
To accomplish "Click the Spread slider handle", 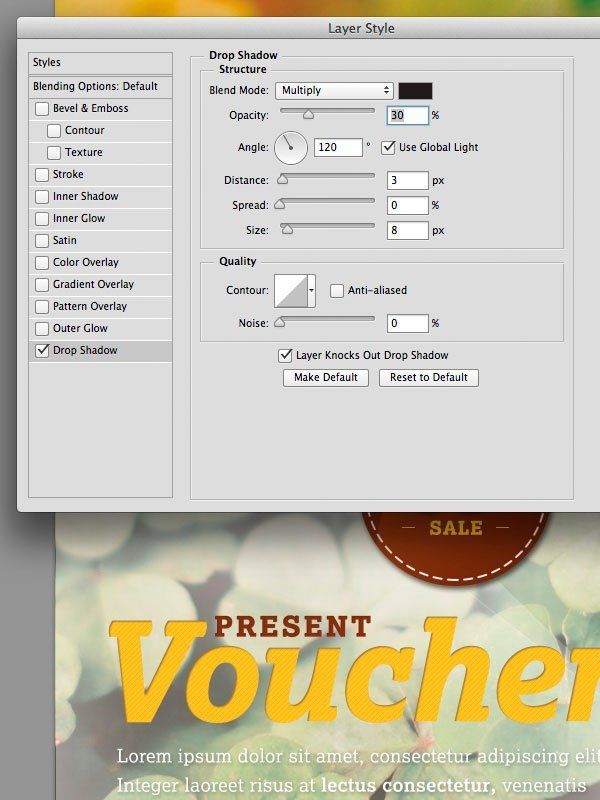I will [x=280, y=205].
